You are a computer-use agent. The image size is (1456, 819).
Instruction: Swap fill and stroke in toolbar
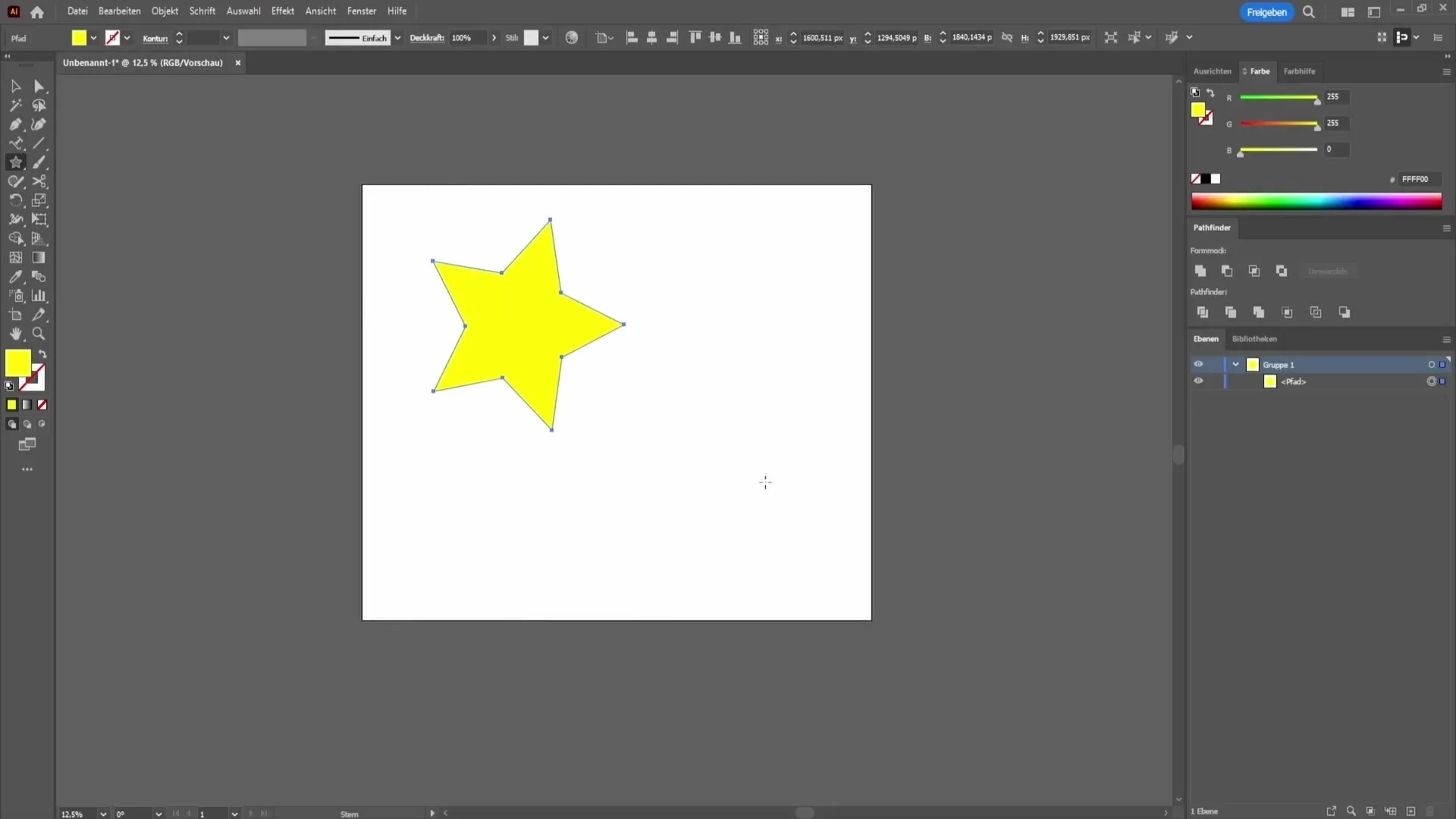42,354
